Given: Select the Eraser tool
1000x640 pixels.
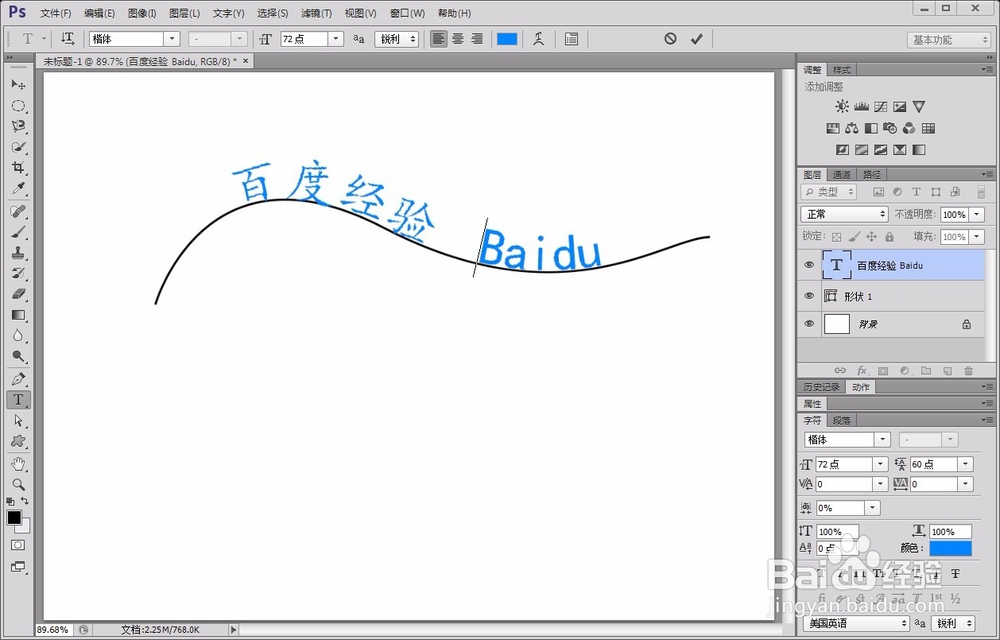Looking at the screenshot, I should tap(18, 294).
